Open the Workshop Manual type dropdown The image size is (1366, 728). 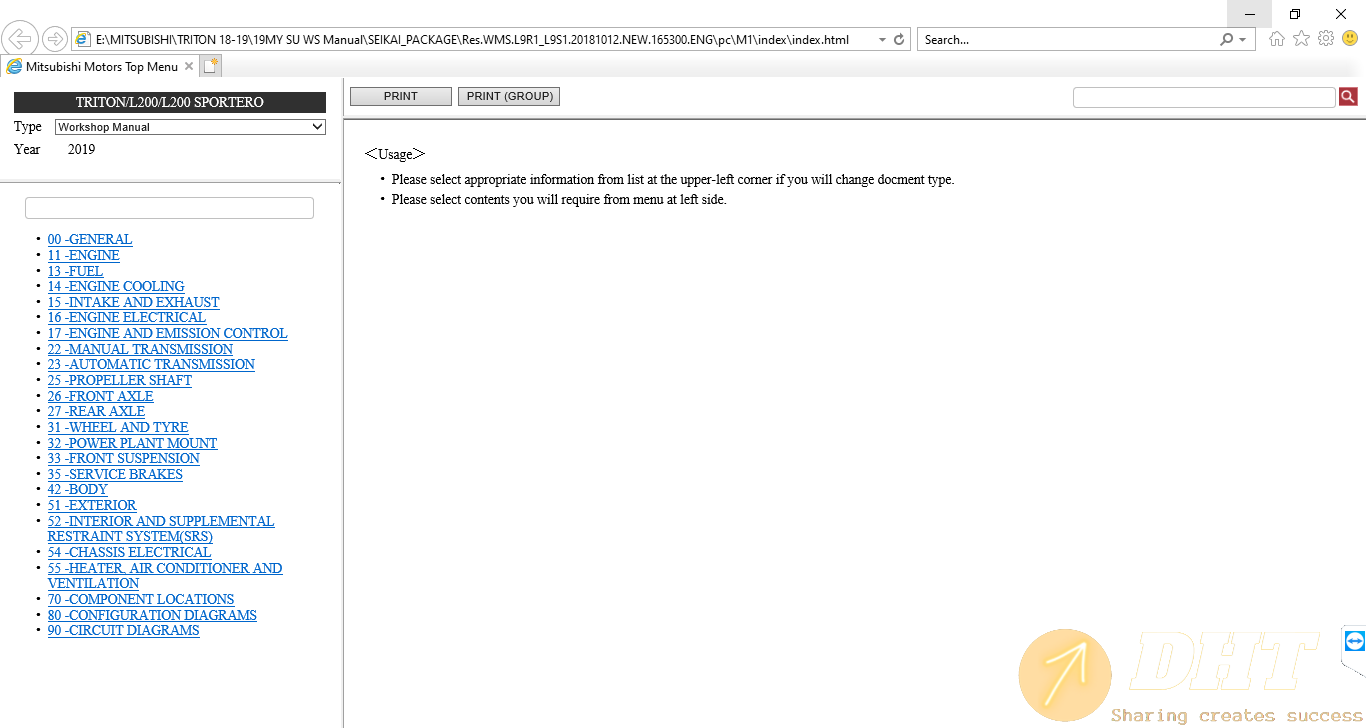[190, 127]
